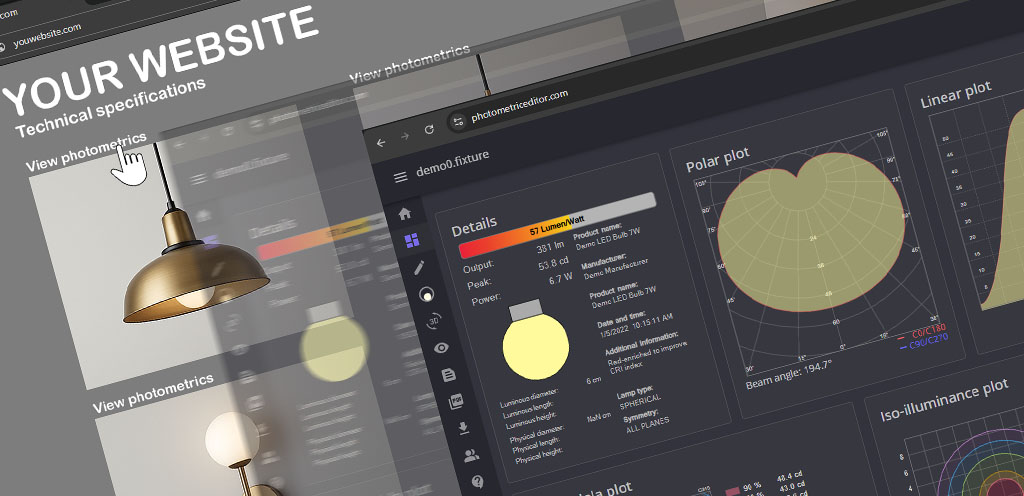Open the Home icon in the editor sidebar
This screenshot has width=1024, height=496.
pos(405,213)
